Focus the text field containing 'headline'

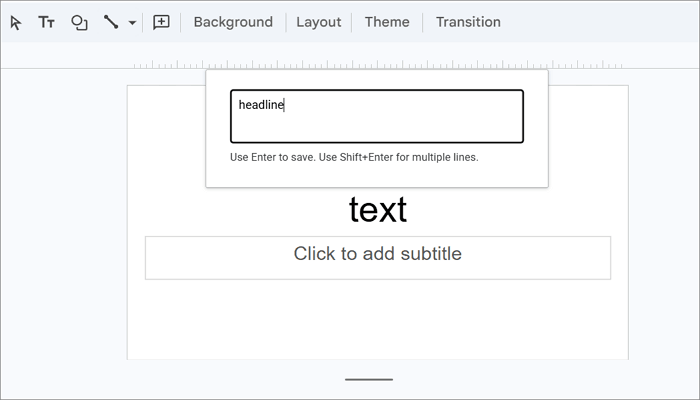coord(377,117)
